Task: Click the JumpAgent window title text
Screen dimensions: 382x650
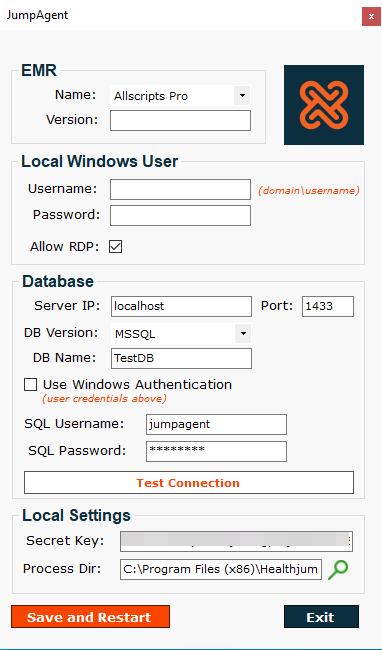Action: click(x=37, y=15)
